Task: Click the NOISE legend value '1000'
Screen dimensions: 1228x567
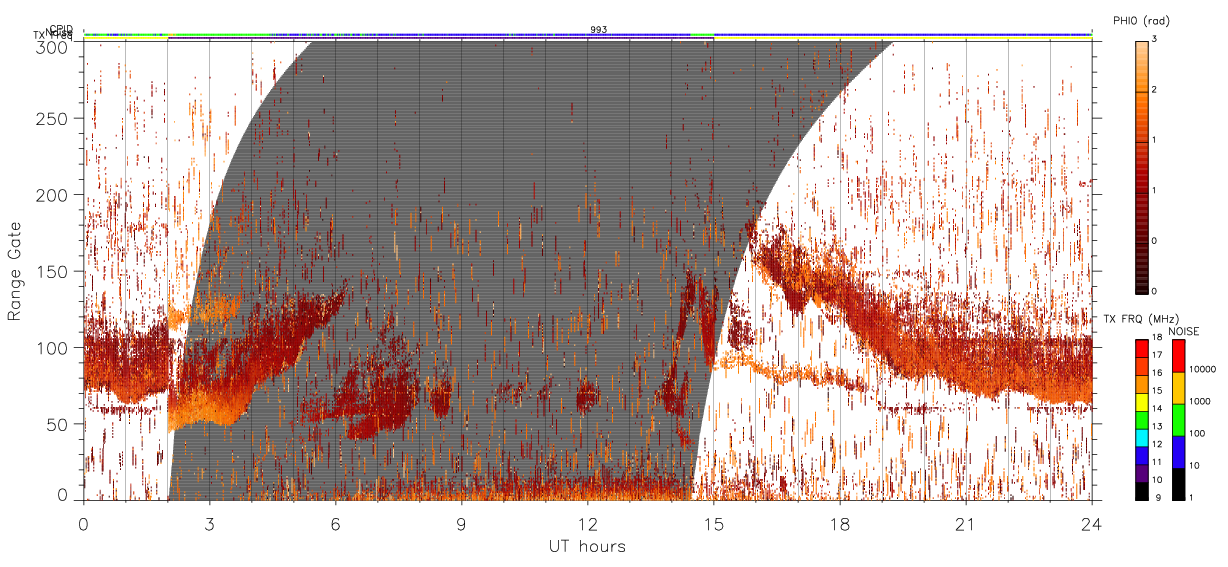Action: pyautogui.click(x=1200, y=401)
